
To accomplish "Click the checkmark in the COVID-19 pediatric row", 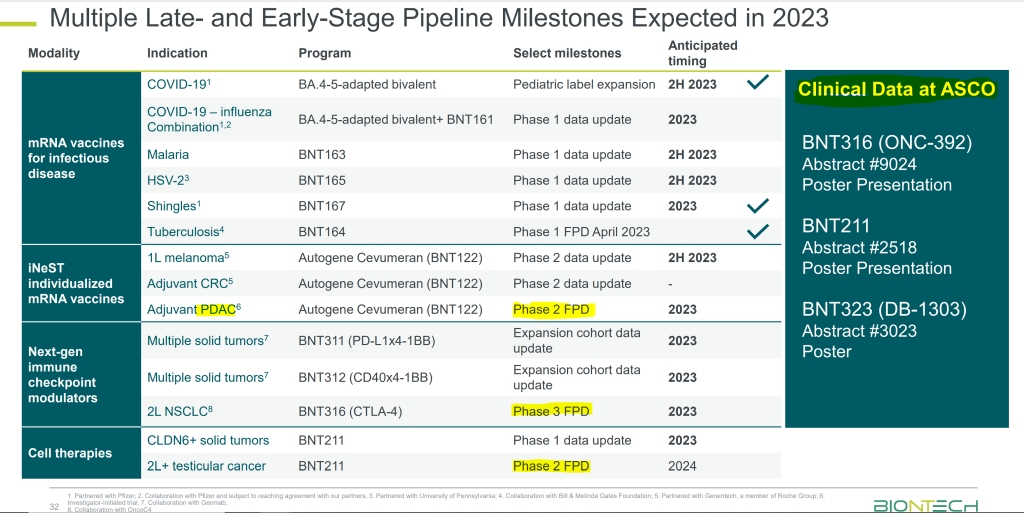I will click(758, 84).
